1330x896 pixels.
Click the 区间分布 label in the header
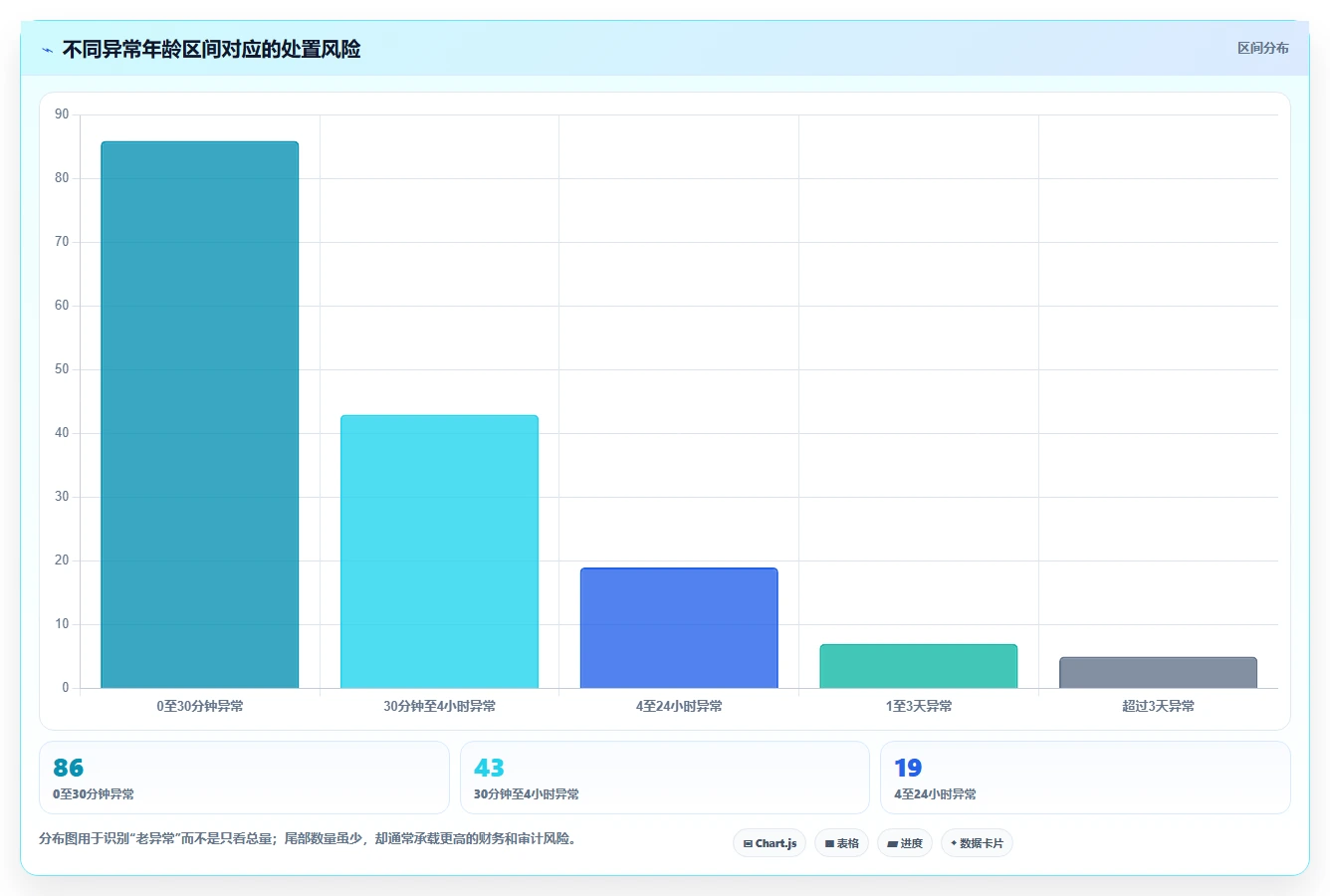(x=1262, y=48)
